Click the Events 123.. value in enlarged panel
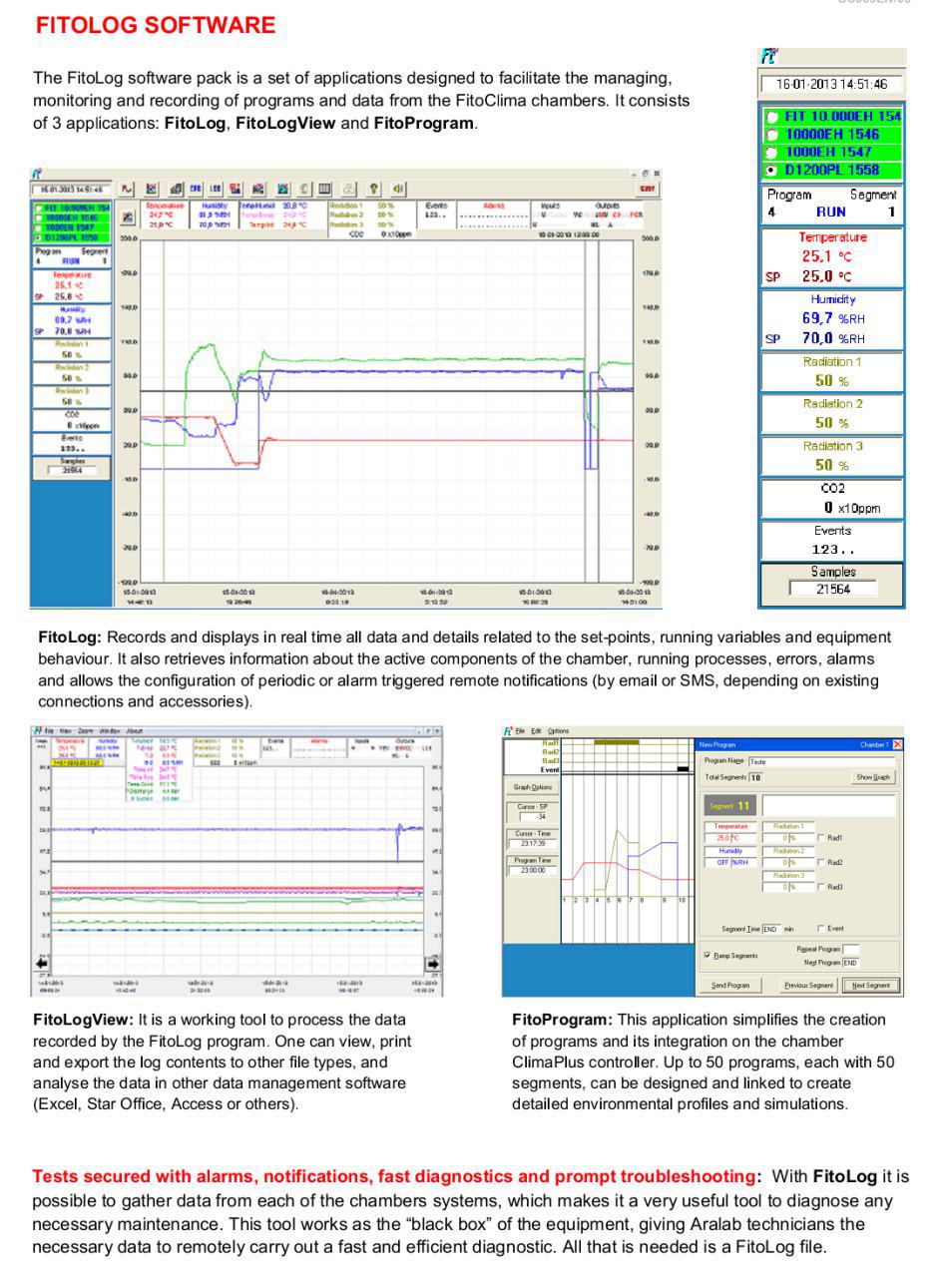 coord(832,550)
